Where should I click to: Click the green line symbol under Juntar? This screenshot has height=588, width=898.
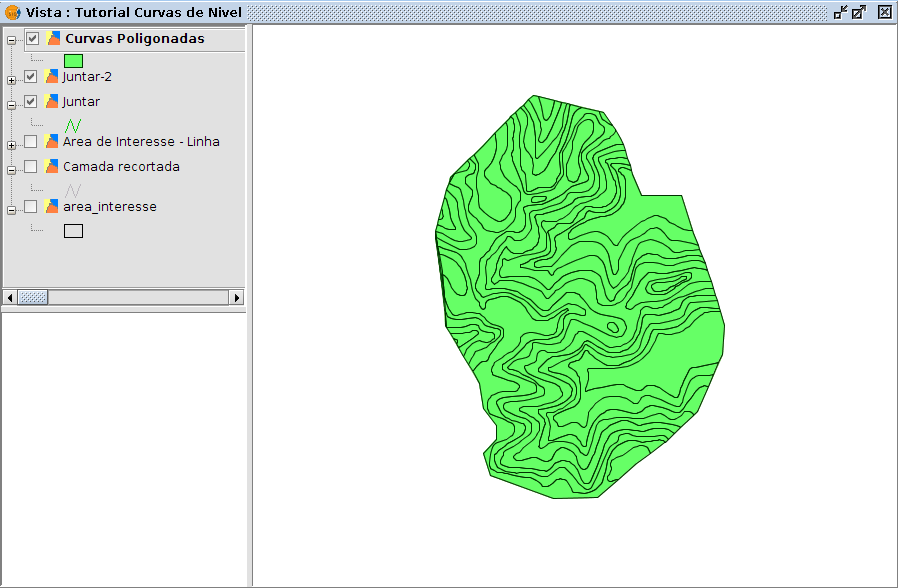(x=73, y=126)
